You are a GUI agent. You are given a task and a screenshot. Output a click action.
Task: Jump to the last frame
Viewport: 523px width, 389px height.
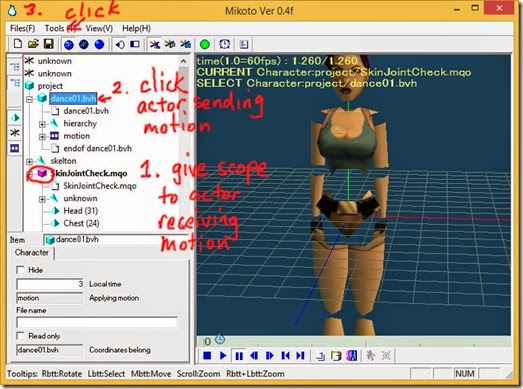click(301, 356)
